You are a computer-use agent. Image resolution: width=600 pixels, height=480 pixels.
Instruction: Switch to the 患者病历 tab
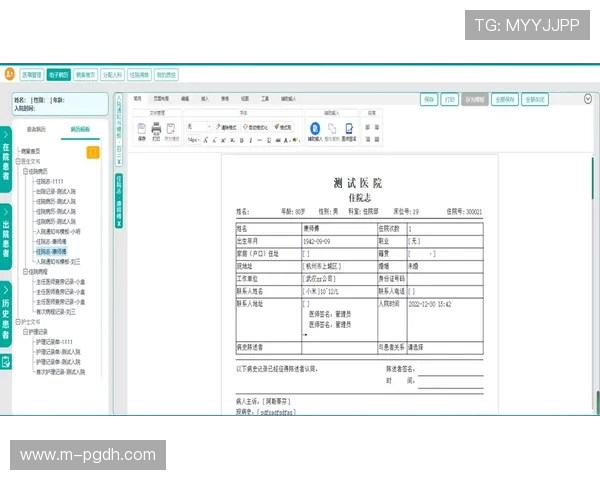[36, 129]
